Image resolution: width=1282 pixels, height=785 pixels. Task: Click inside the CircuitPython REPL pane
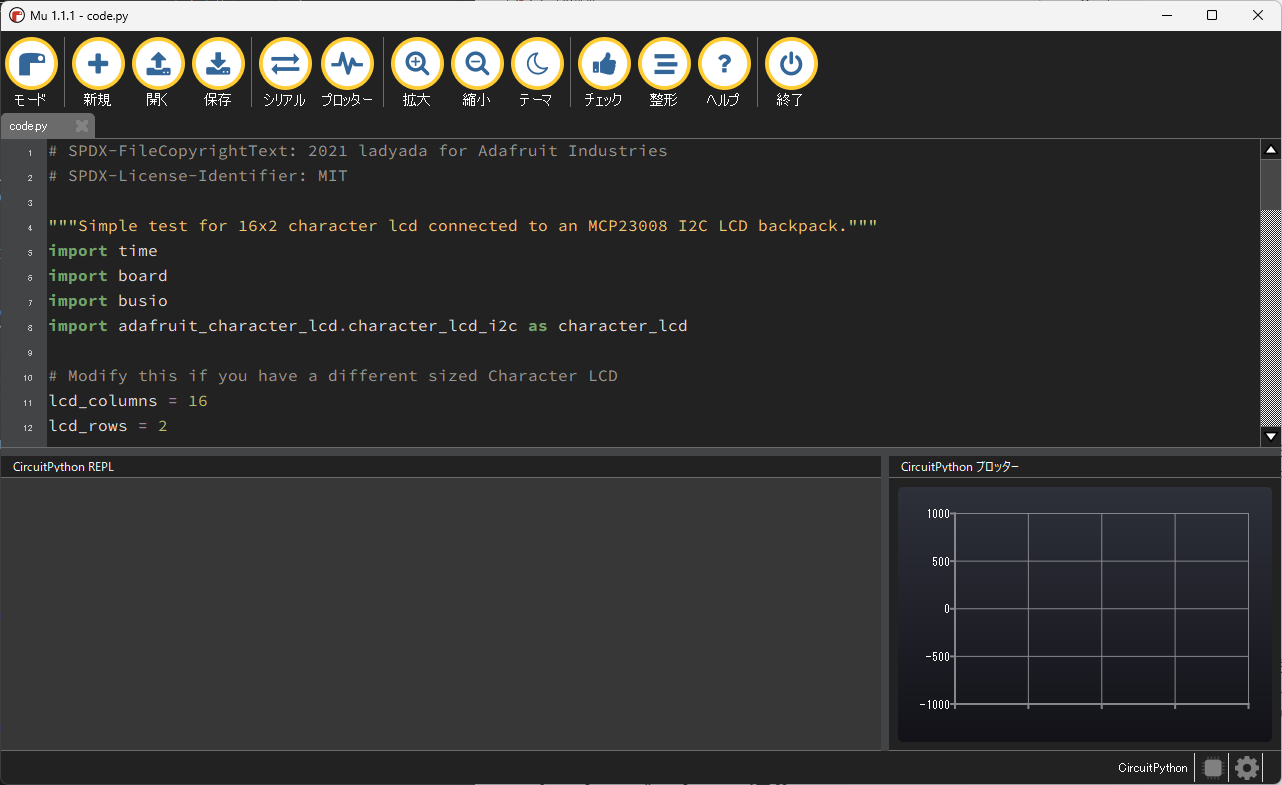pyautogui.click(x=440, y=613)
